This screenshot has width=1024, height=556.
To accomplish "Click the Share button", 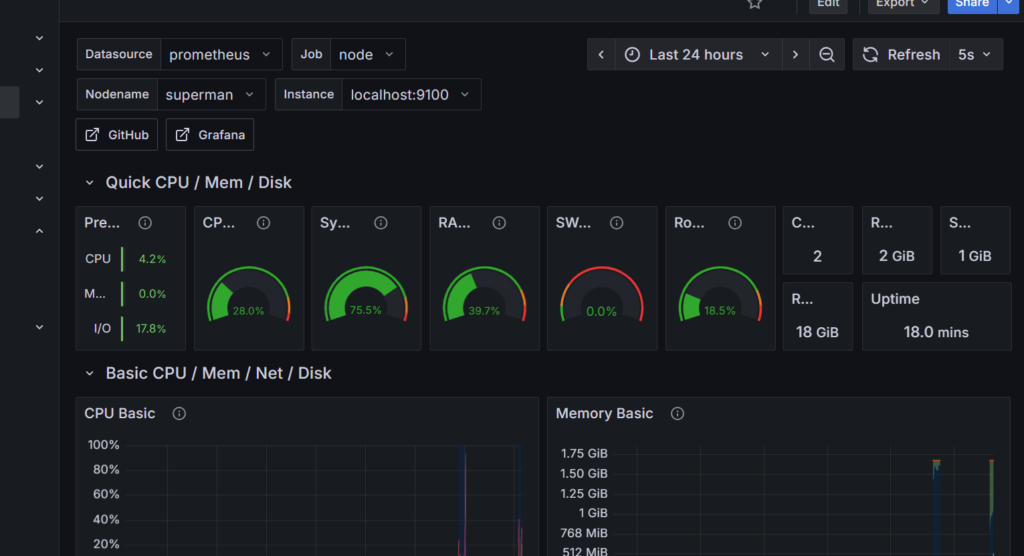I will click(972, 5).
